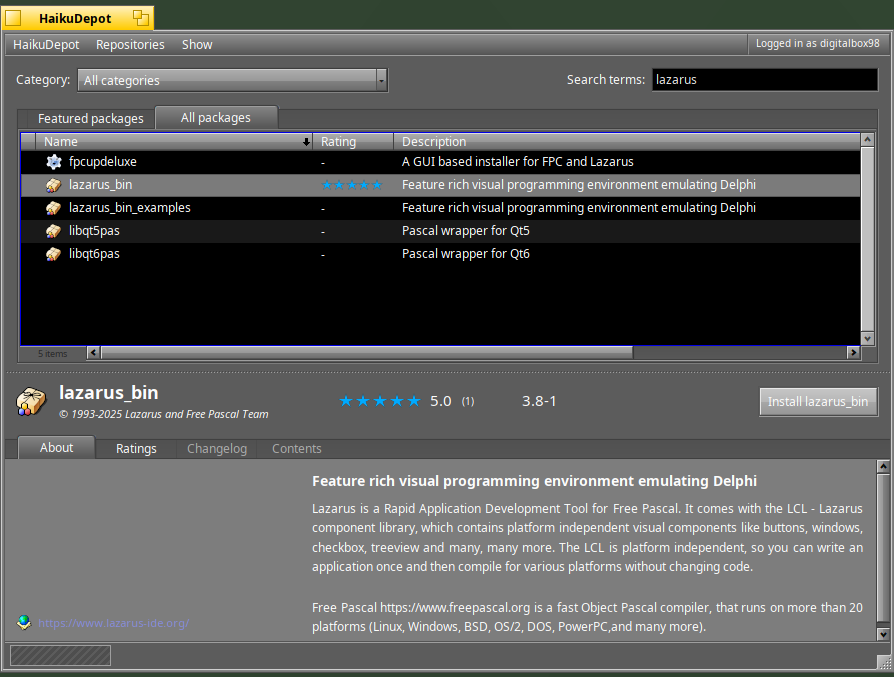Screen dimensions: 894x677
Task: Click the lazarus_bin row package icon
Action: 54,185
